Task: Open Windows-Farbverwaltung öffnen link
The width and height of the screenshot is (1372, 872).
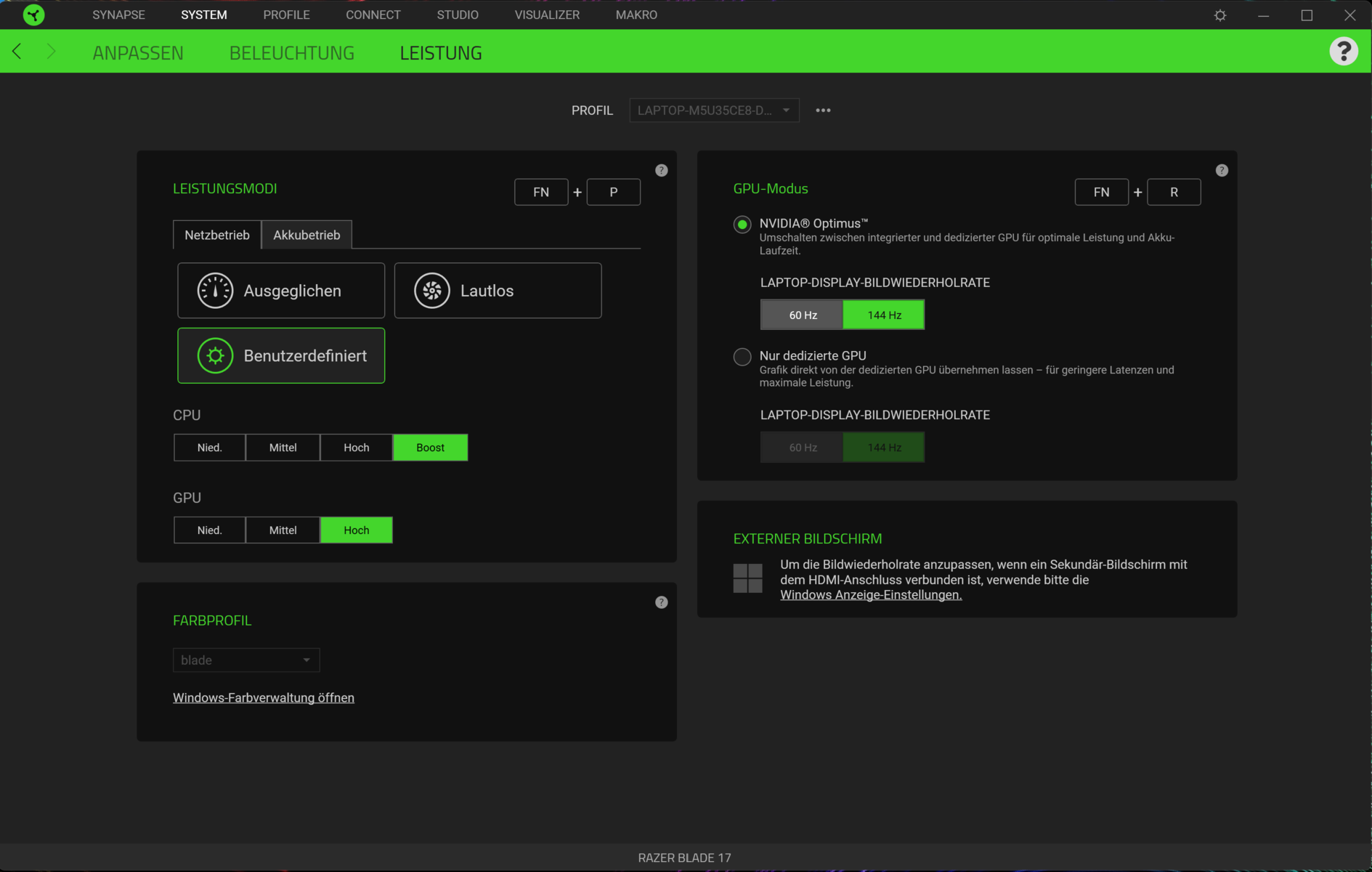Action: pyautogui.click(x=264, y=698)
